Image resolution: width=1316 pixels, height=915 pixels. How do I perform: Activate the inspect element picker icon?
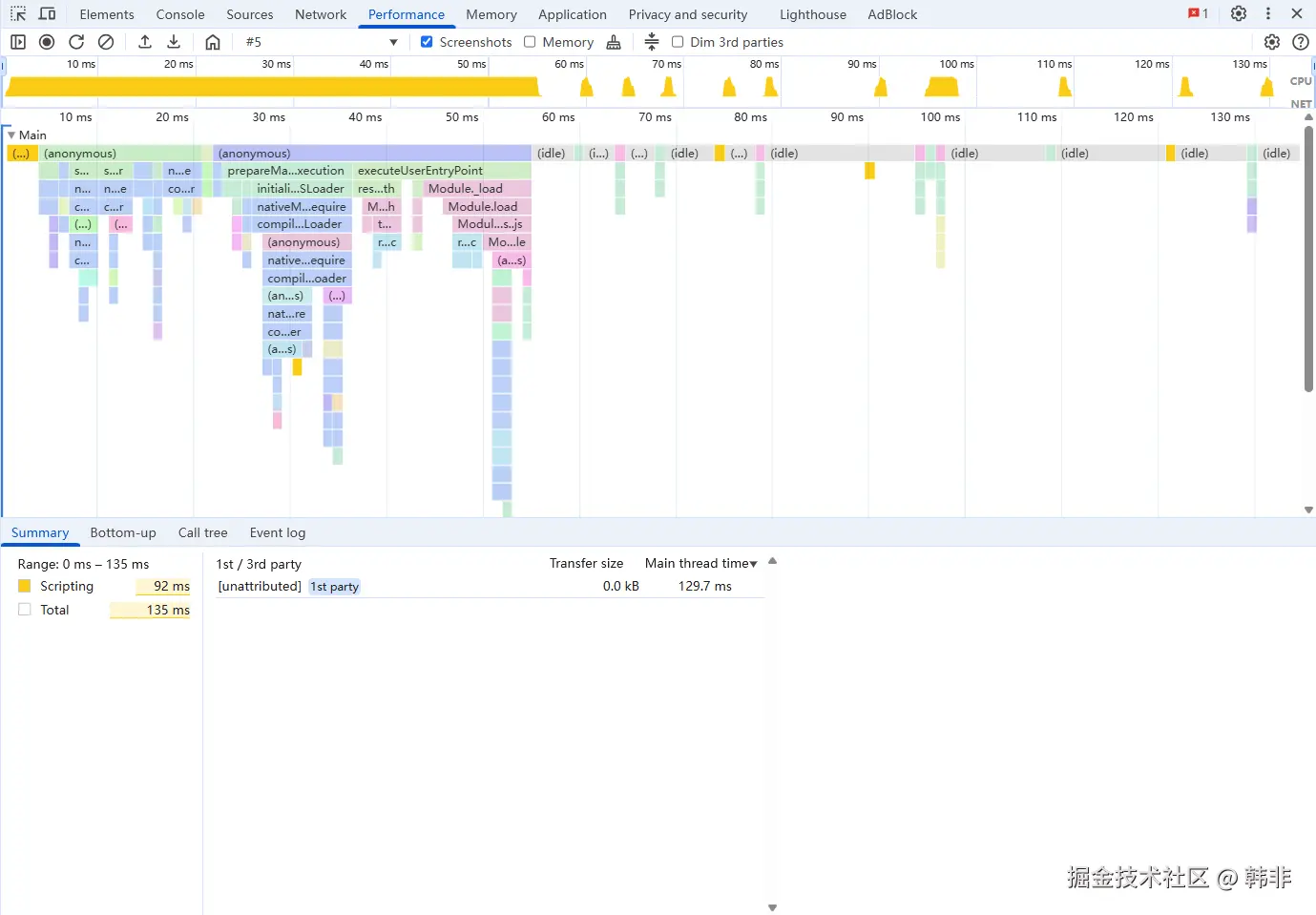(18, 14)
